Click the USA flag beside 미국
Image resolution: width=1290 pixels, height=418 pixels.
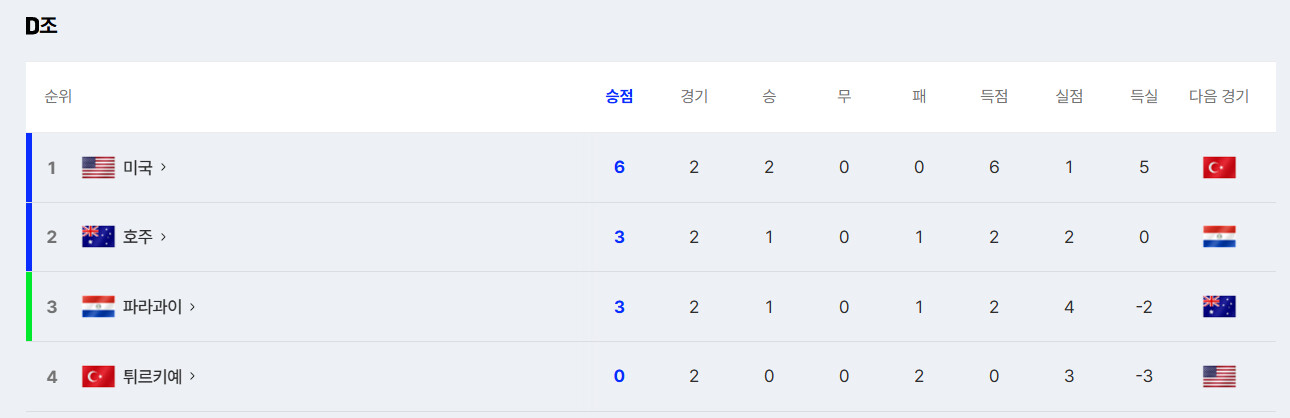(98, 167)
